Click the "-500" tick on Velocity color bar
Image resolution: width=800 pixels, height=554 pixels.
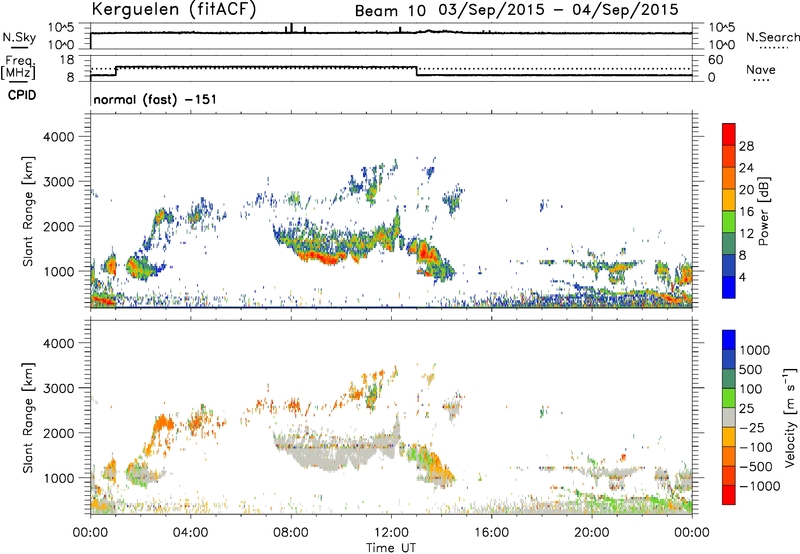pos(756,467)
